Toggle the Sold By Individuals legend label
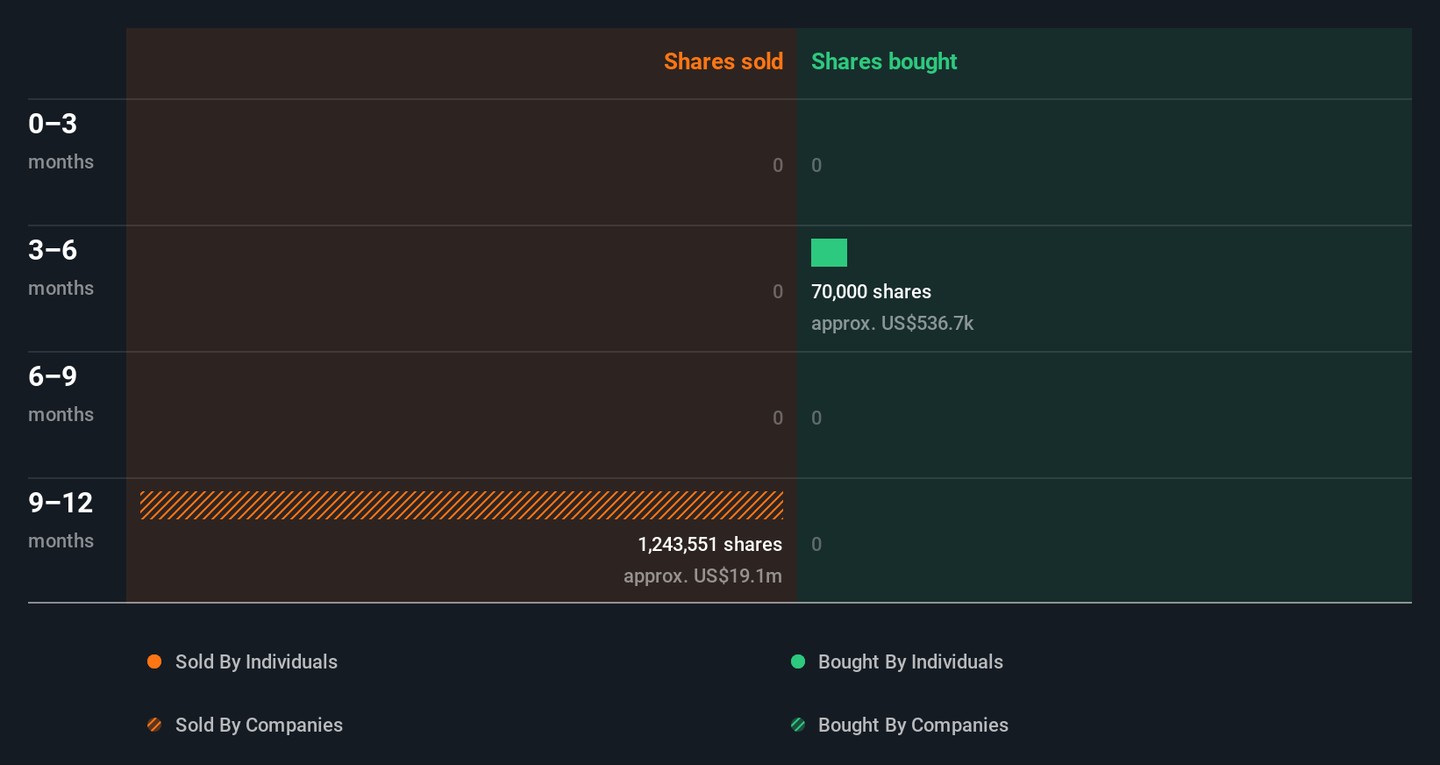1440x765 pixels. point(256,662)
